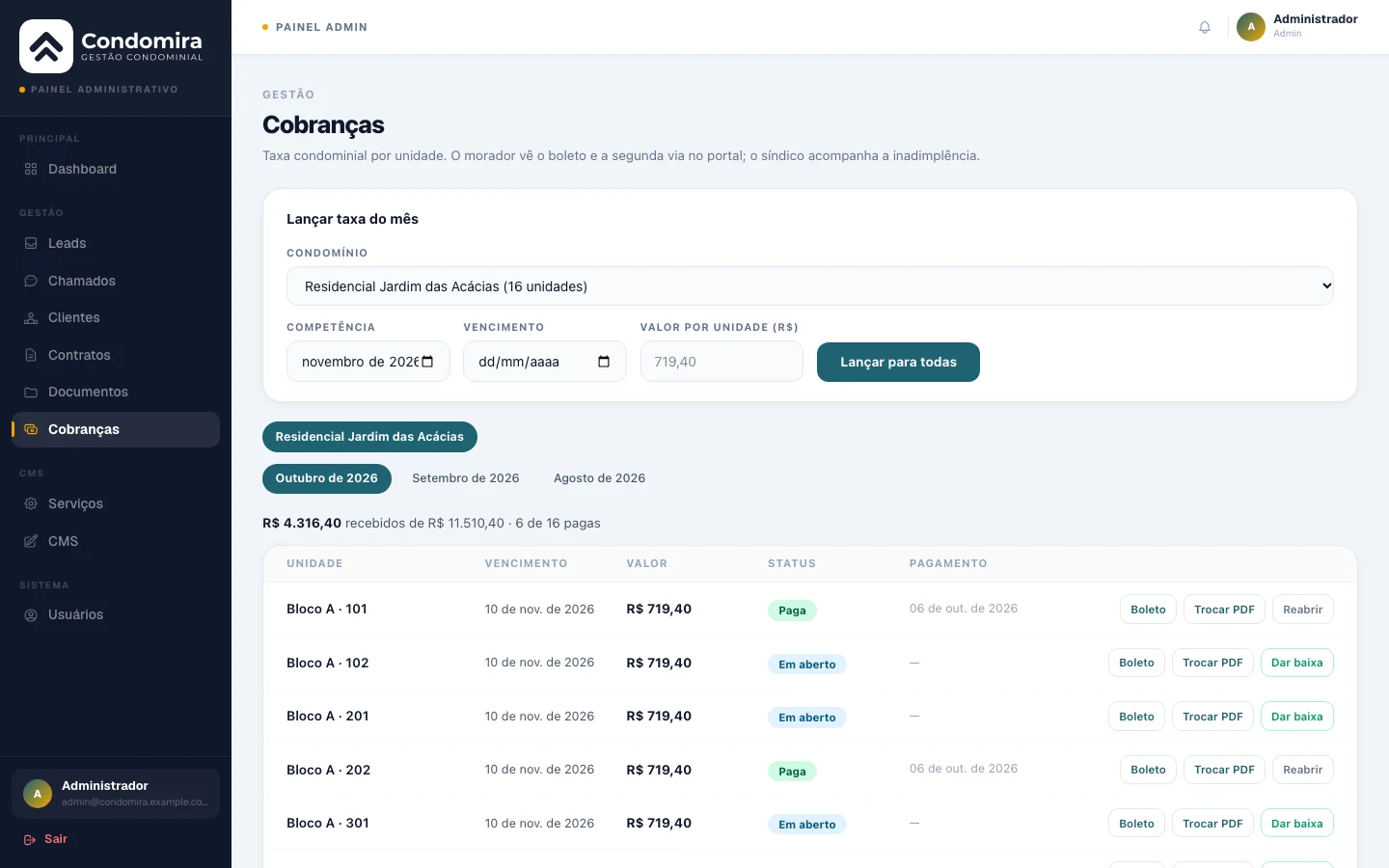Image resolution: width=1389 pixels, height=868 pixels.
Task: Focus the Valor por unidade input
Action: click(722, 362)
